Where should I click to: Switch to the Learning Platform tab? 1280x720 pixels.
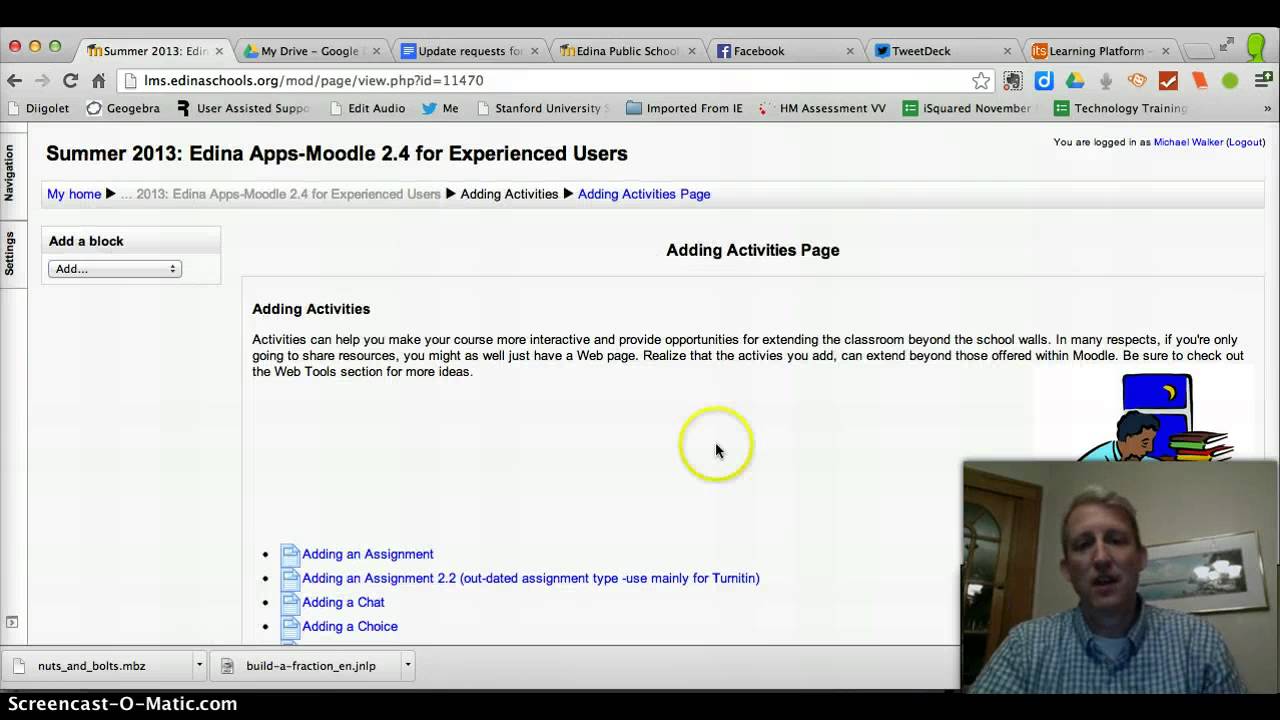1100,51
